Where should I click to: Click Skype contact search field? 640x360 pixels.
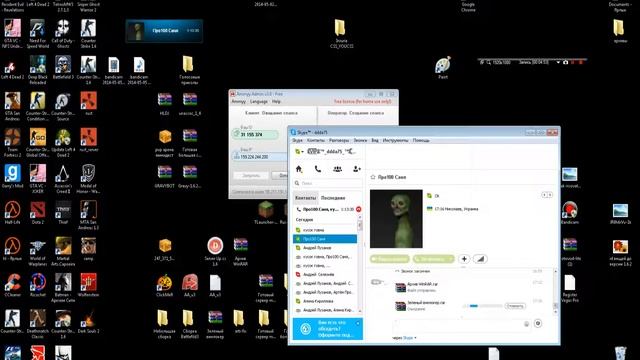(x=328, y=183)
